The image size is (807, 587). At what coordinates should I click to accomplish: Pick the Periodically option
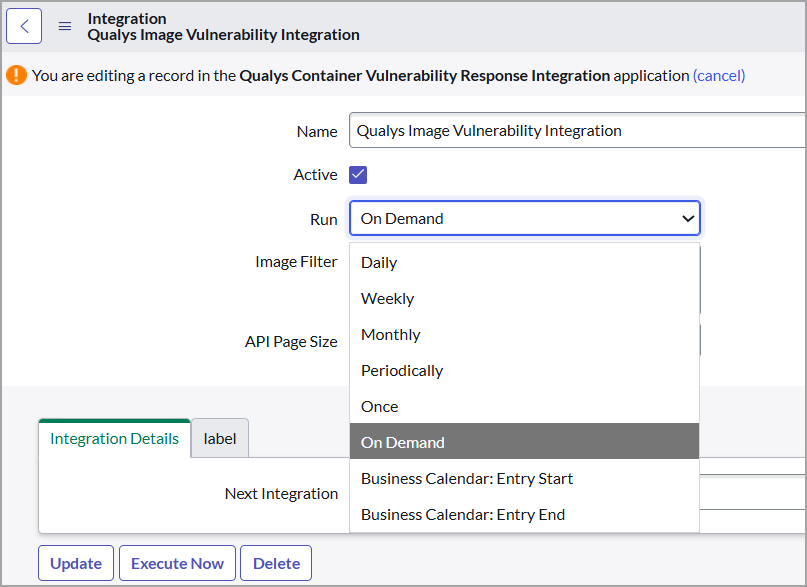[402, 370]
